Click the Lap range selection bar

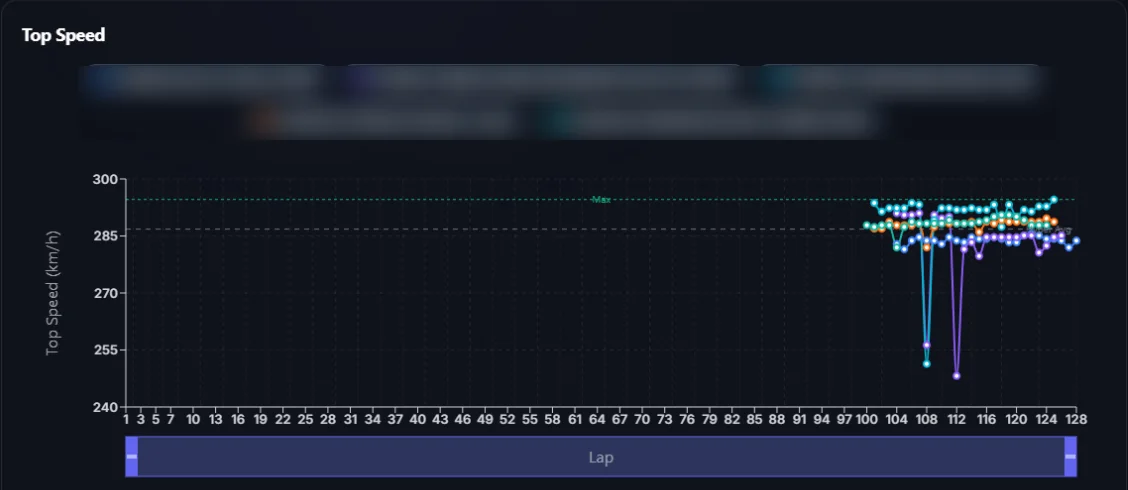[601, 456]
